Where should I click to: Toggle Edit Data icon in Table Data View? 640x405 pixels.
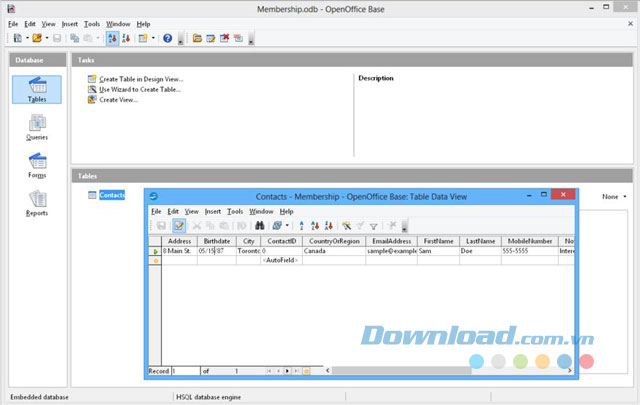[179, 226]
